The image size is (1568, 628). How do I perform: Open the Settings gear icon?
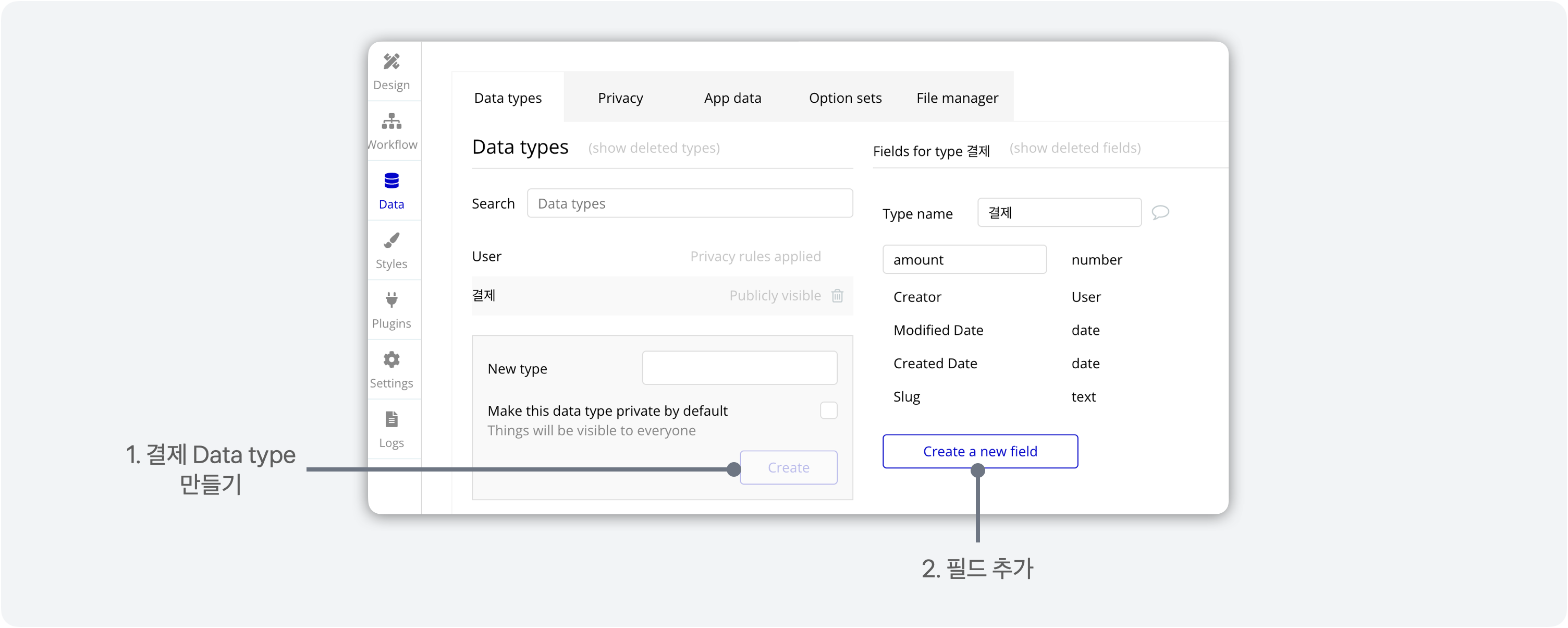(391, 359)
